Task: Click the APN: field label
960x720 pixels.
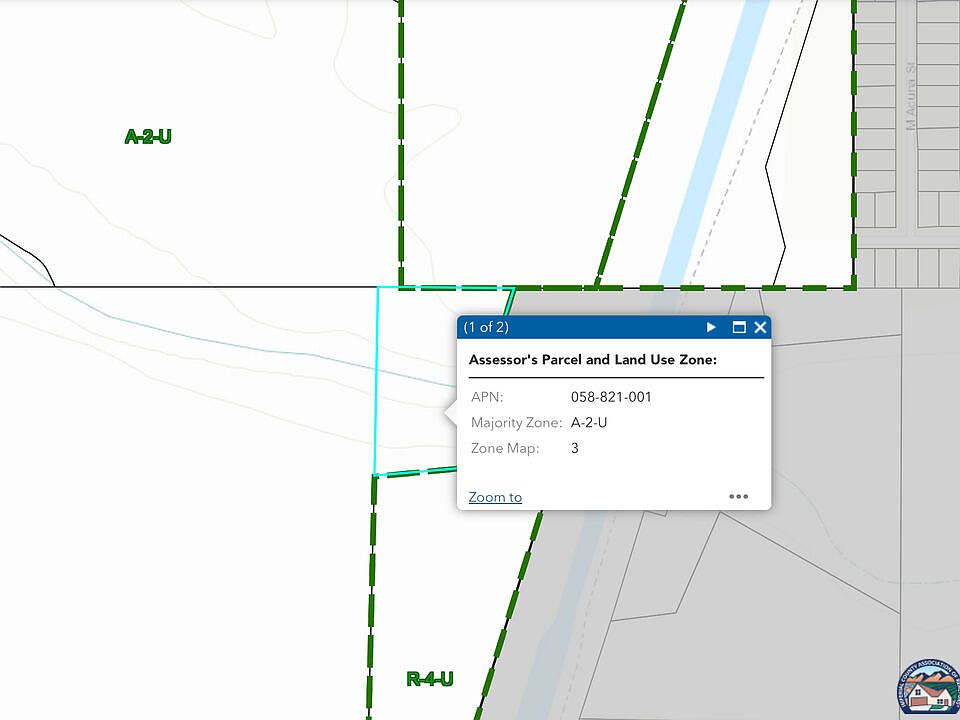Action: tap(487, 397)
